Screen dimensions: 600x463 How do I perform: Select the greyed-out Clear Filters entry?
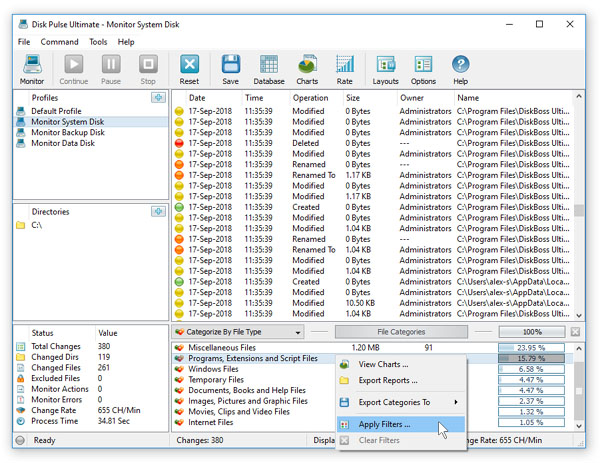[x=401, y=440]
